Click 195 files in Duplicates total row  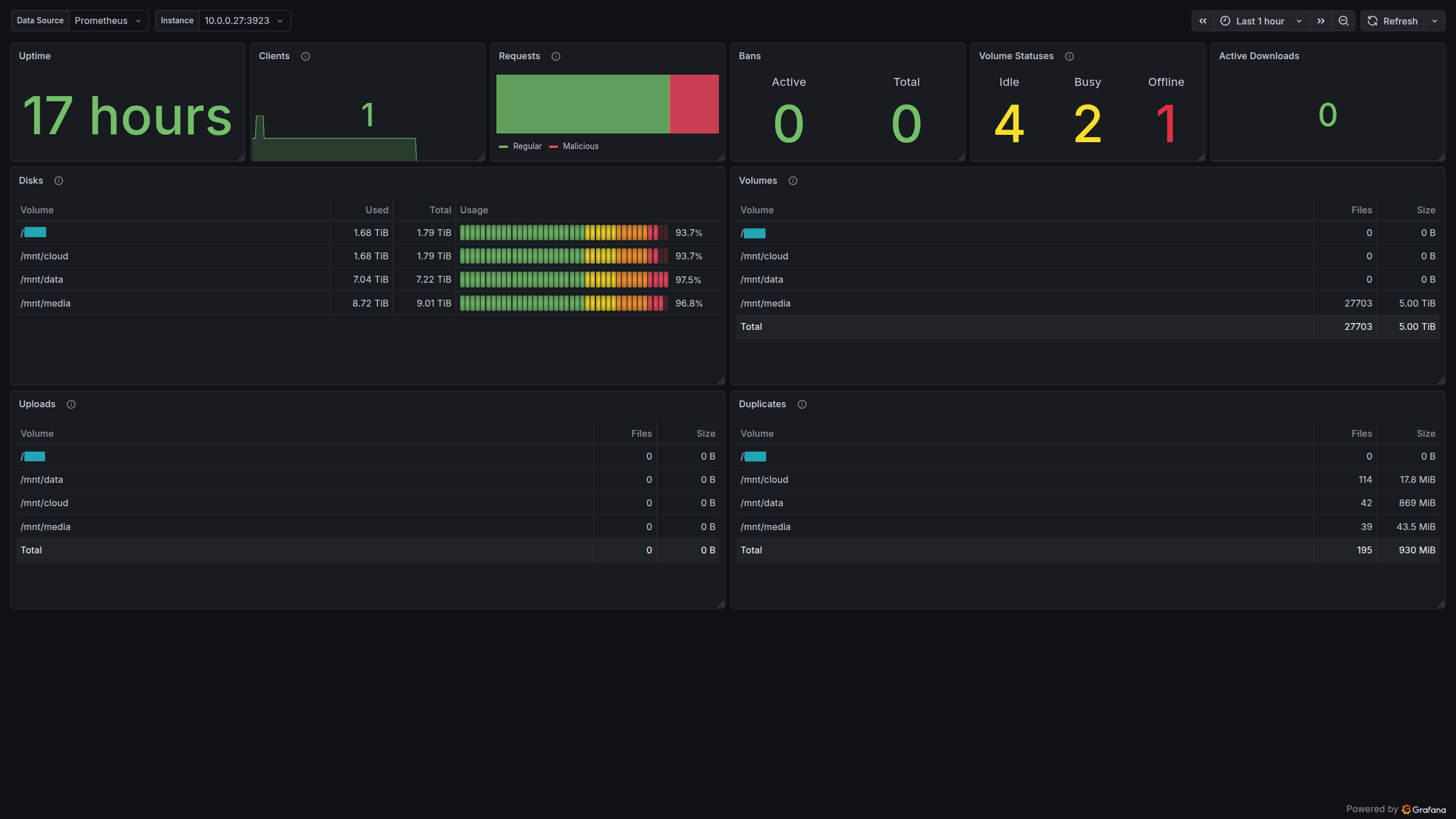(1364, 551)
